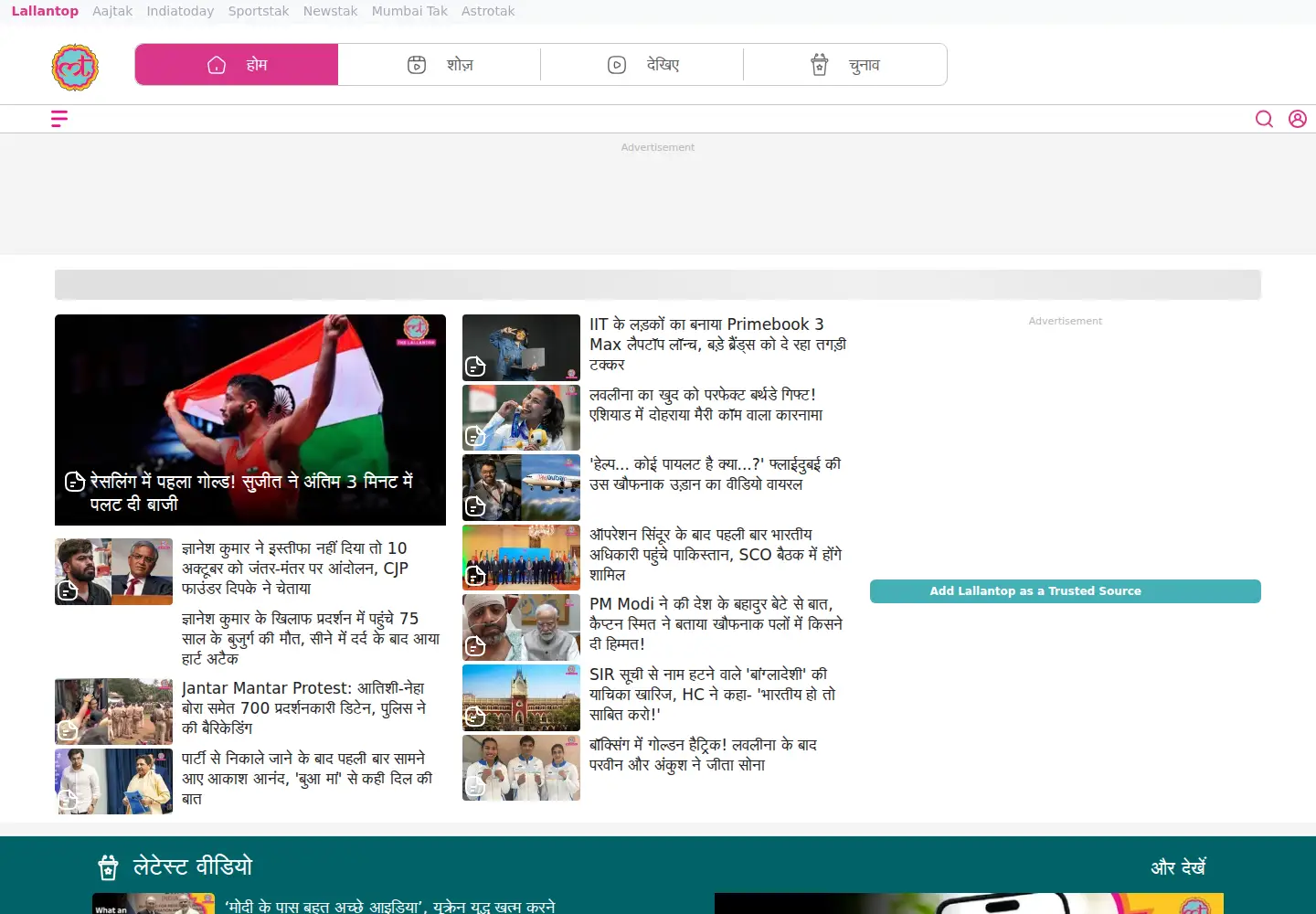The image size is (1316, 914).
Task: Open बॉक्सिंग गोल्डन हैट्रिक headline
Action: point(704,755)
